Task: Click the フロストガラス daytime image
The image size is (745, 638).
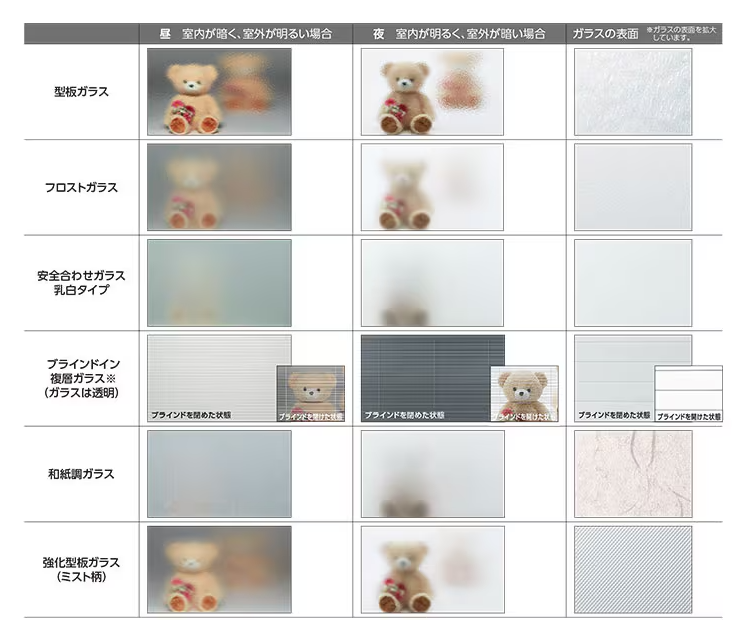Action: pos(219,187)
